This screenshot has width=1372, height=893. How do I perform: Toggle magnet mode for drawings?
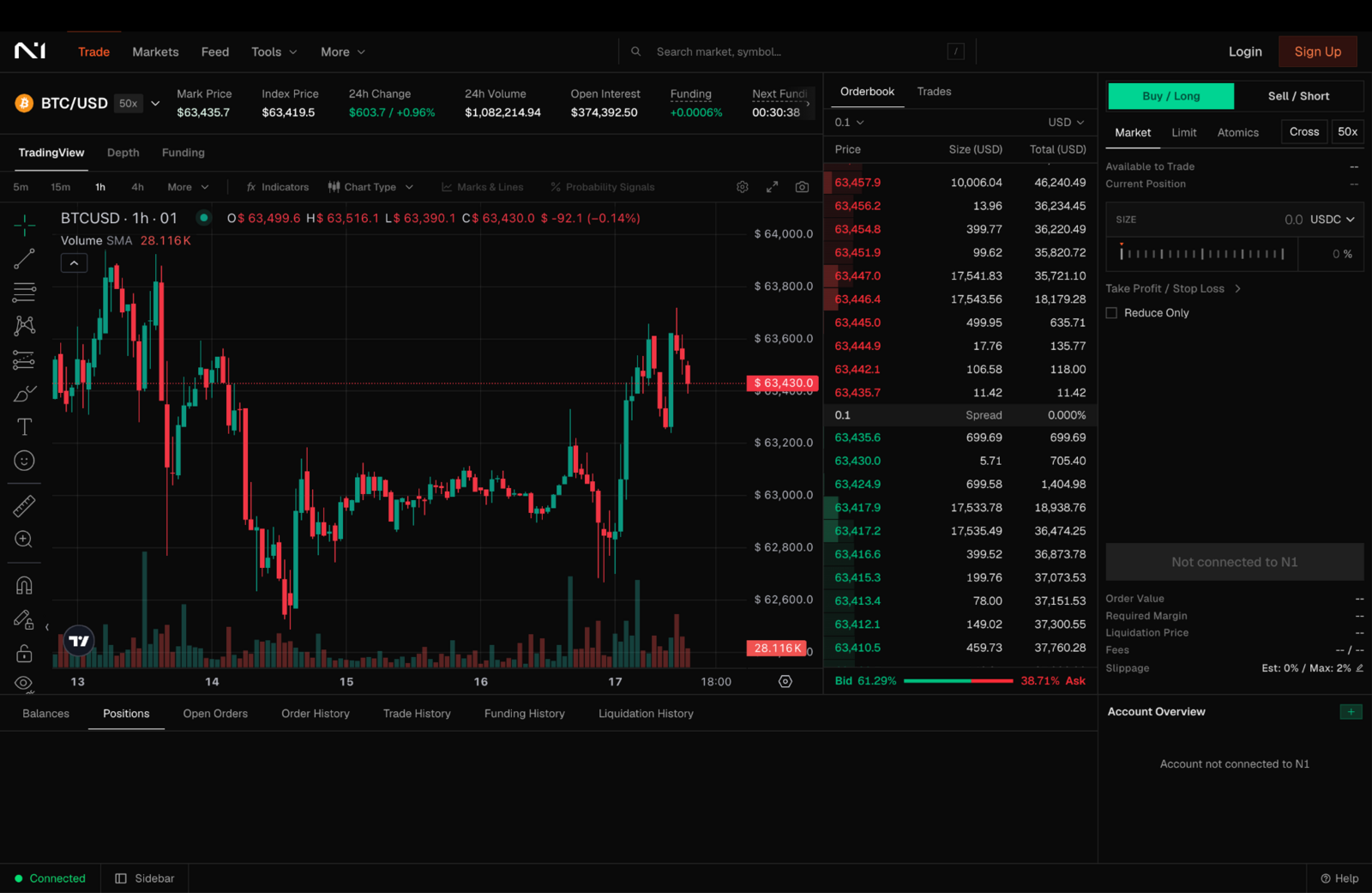24,586
